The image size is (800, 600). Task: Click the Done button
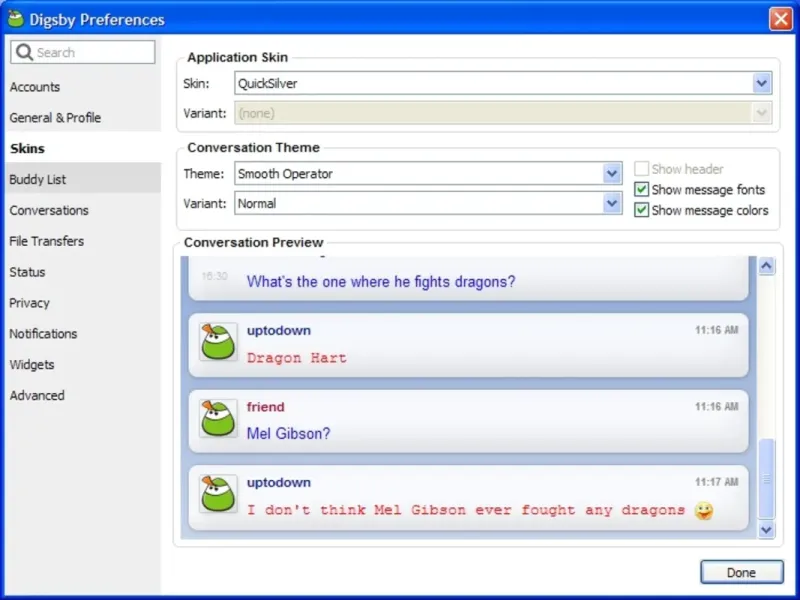click(x=741, y=572)
